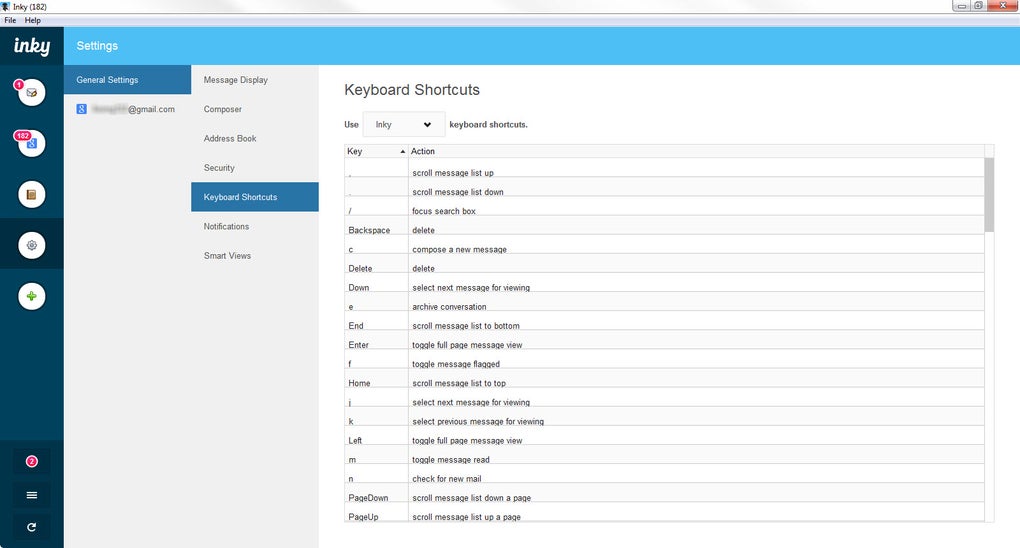
Task: Open the Gmail account icon with 182 badge
Action: [32, 144]
